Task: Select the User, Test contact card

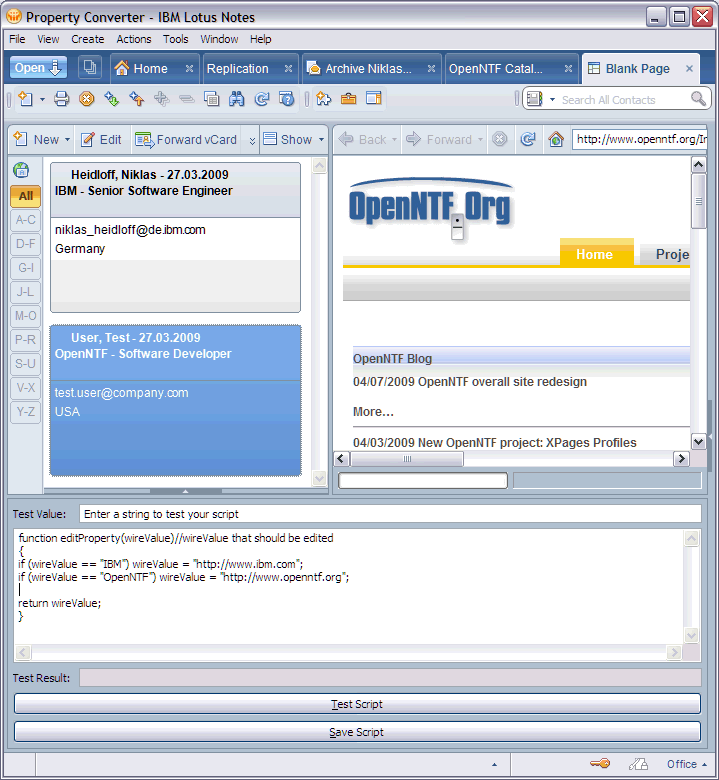Action: click(175, 400)
